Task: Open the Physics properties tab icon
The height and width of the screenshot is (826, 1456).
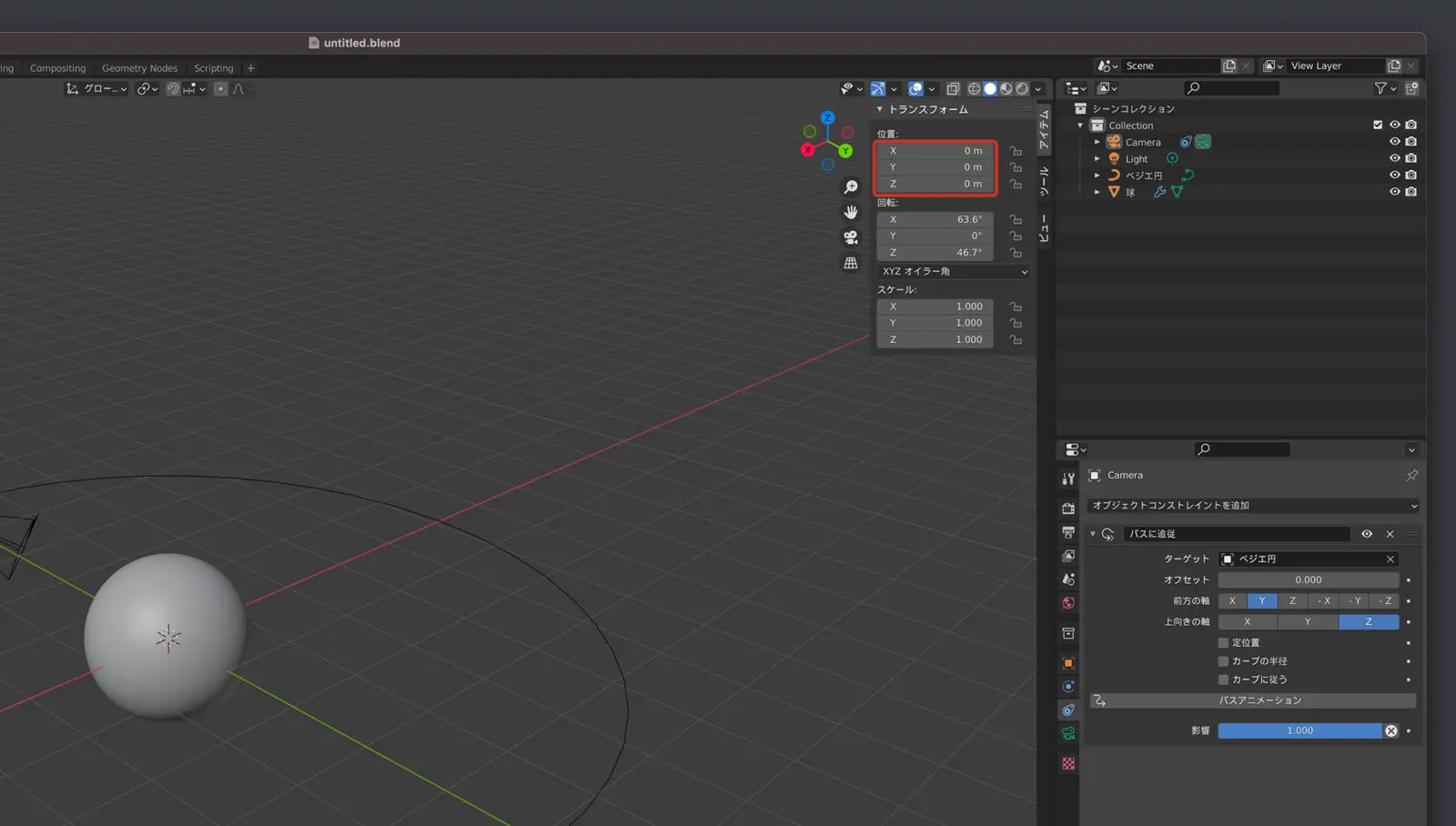Action: click(1068, 687)
